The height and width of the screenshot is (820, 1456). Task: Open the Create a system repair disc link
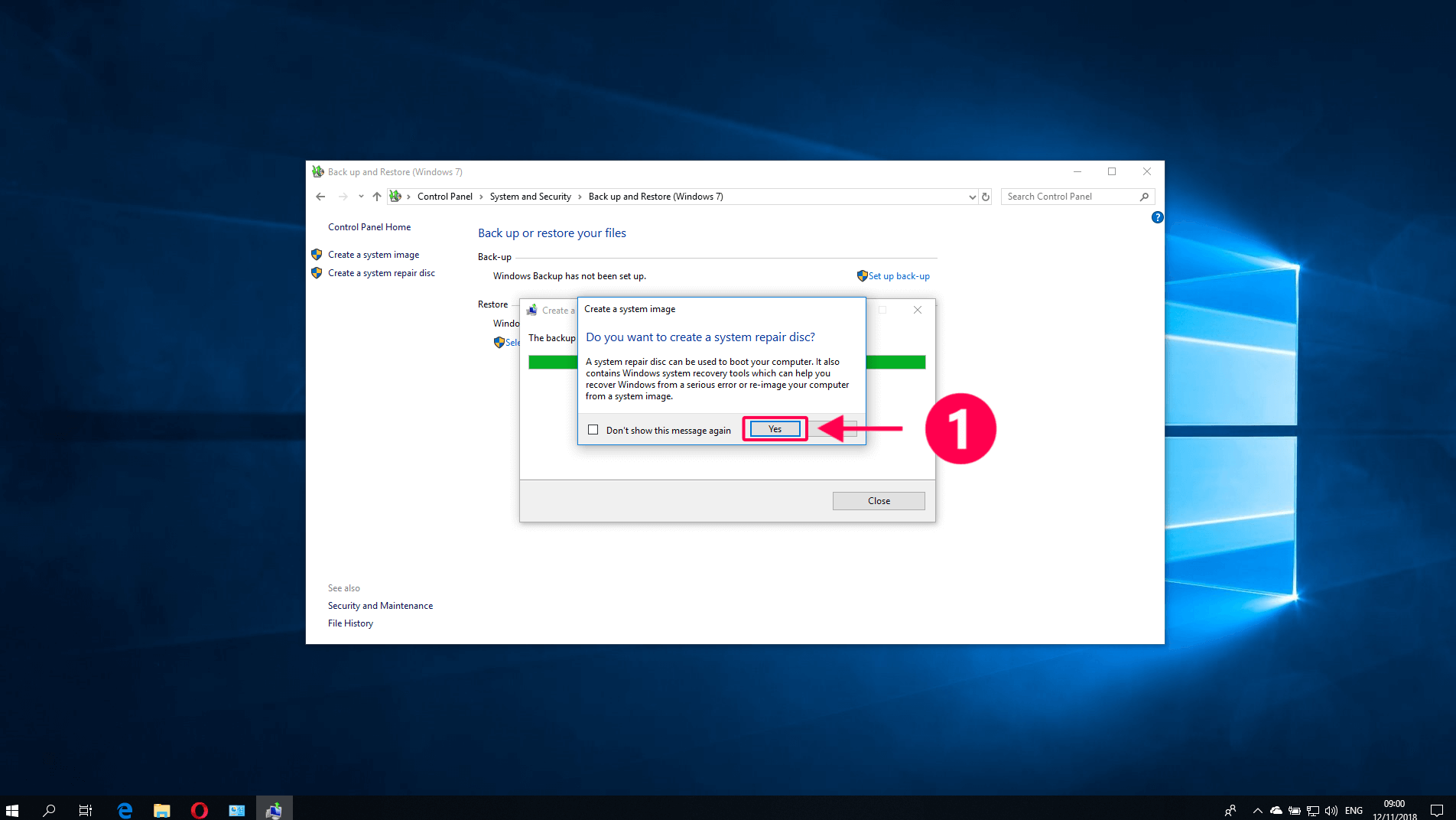pyautogui.click(x=381, y=273)
